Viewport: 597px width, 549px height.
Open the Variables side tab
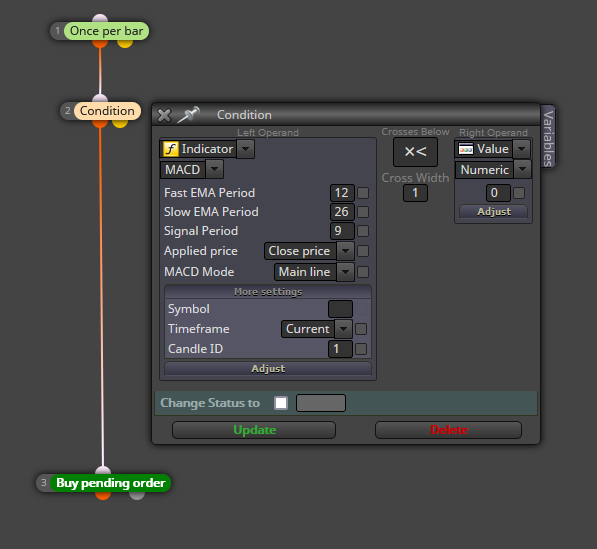548,137
